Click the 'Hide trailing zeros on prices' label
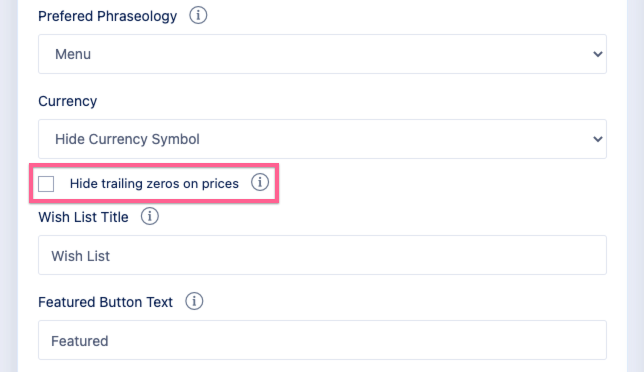The image size is (644, 372). pos(154,183)
